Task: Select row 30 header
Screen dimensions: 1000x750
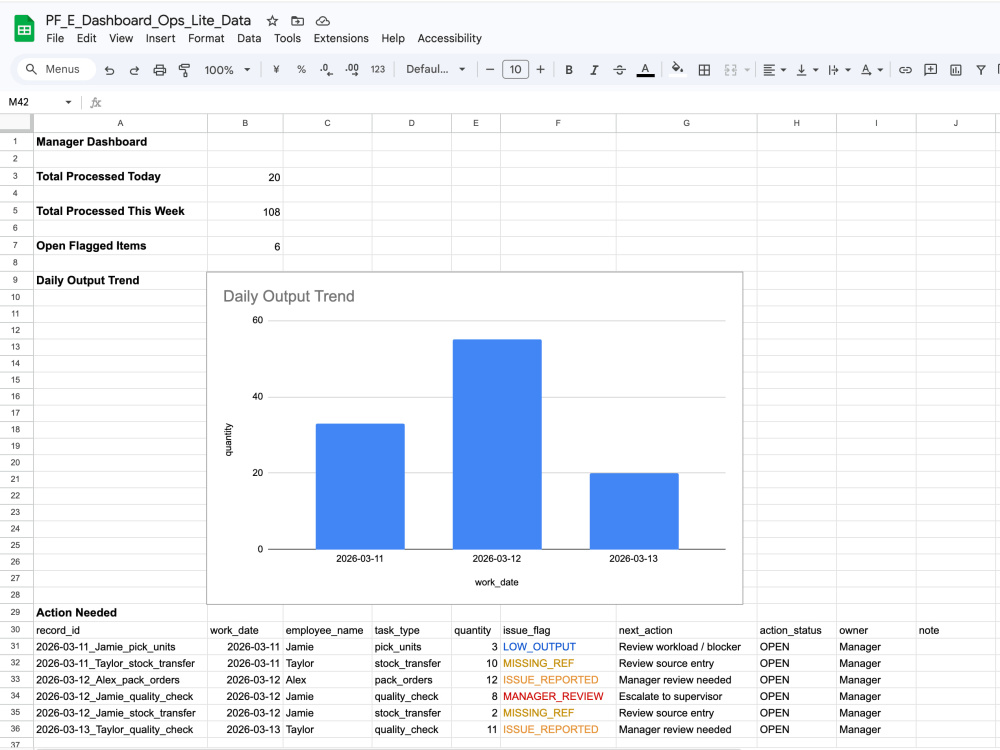Action: coord(16,630)
